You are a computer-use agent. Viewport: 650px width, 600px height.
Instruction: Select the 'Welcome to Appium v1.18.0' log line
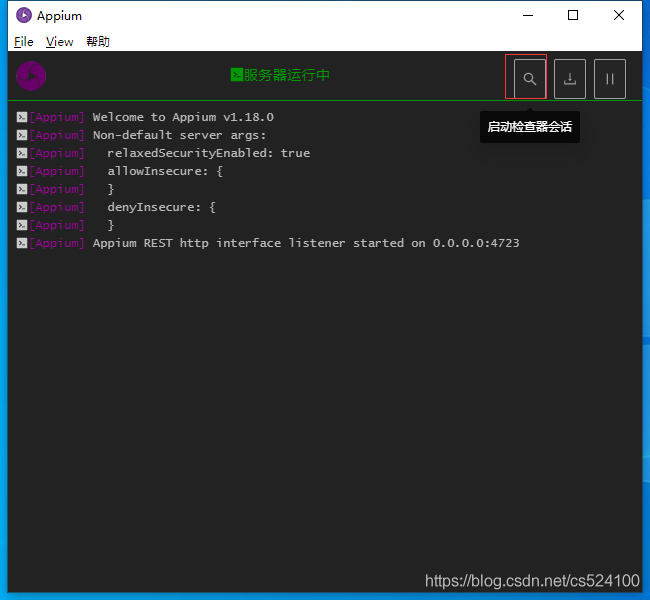(x=183, y=117)
